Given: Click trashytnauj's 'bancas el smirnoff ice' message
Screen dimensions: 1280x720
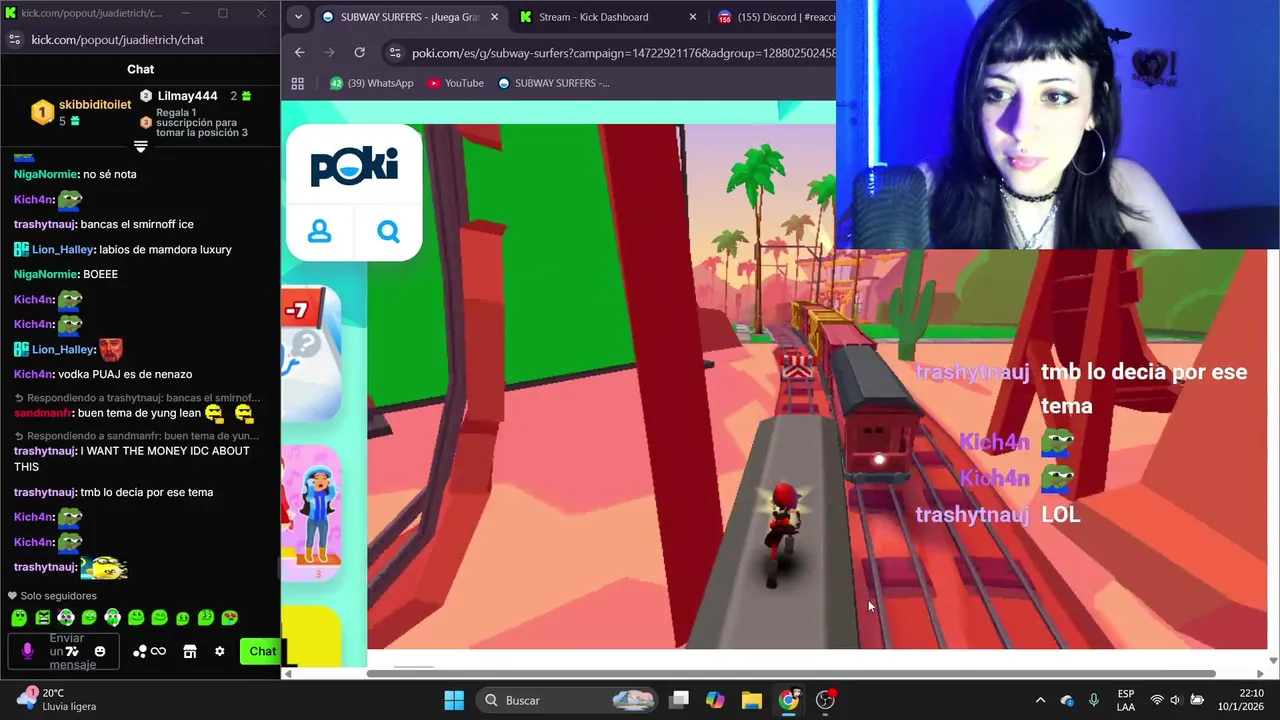Looking at the screenshot, I should coord(137,224).
